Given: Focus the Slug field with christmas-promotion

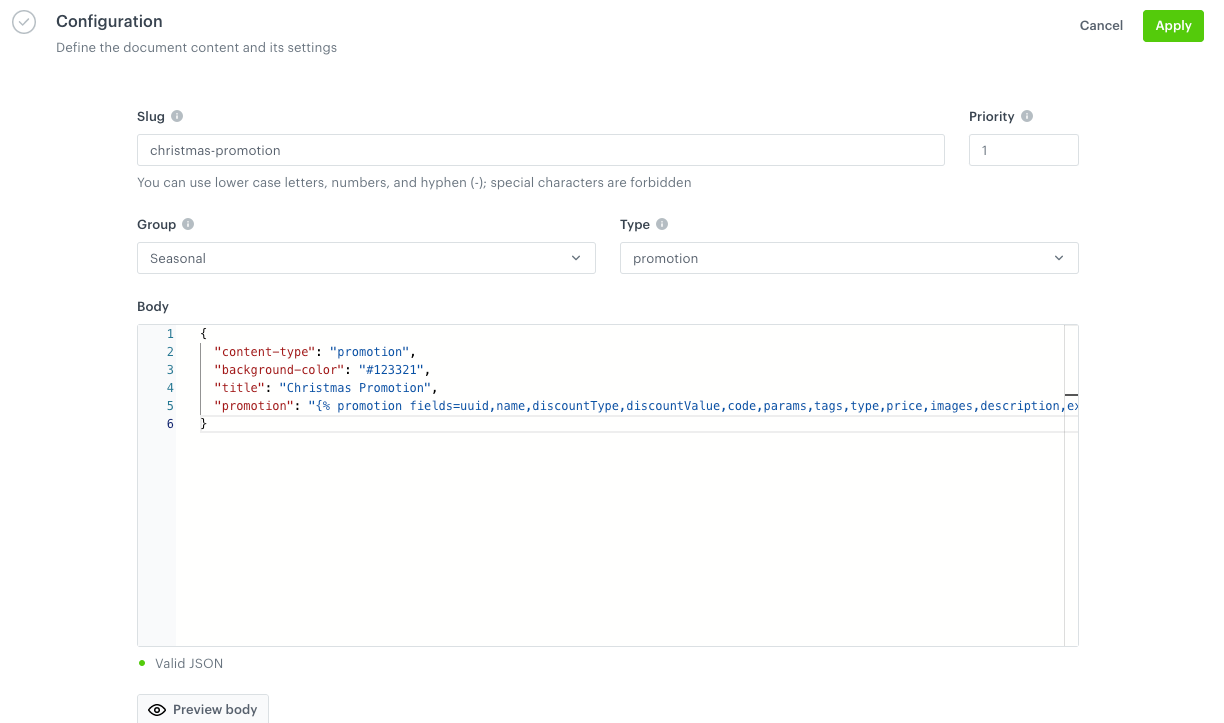Looking at the screenshot, I should click(540, 150).
